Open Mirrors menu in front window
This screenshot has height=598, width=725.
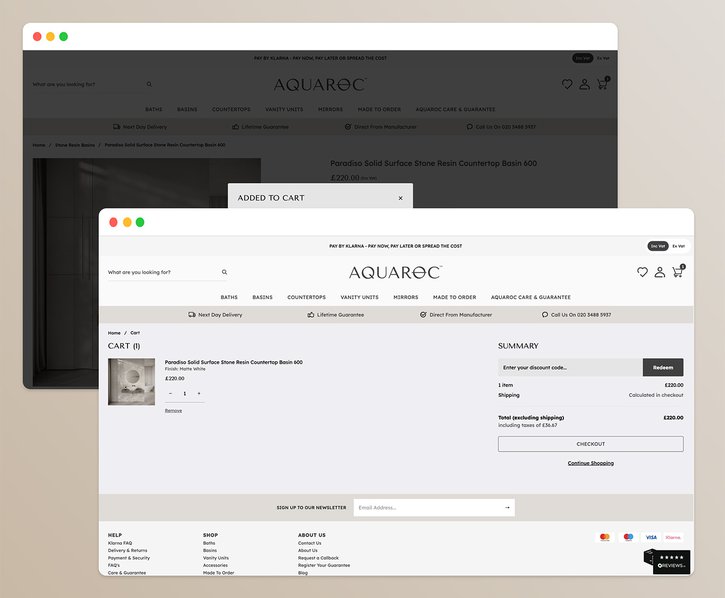[x=406, y=297]
